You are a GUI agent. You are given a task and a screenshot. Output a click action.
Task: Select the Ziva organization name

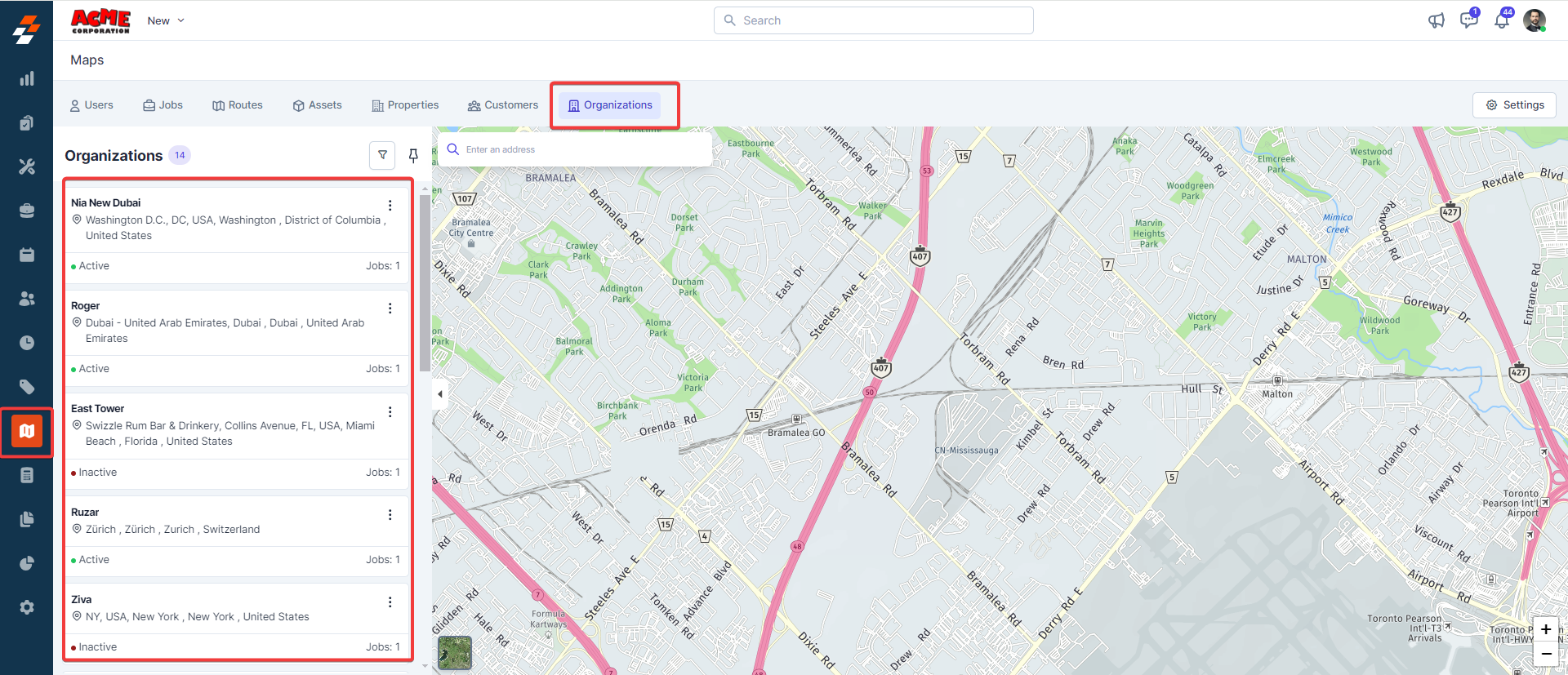click(82, 599)
